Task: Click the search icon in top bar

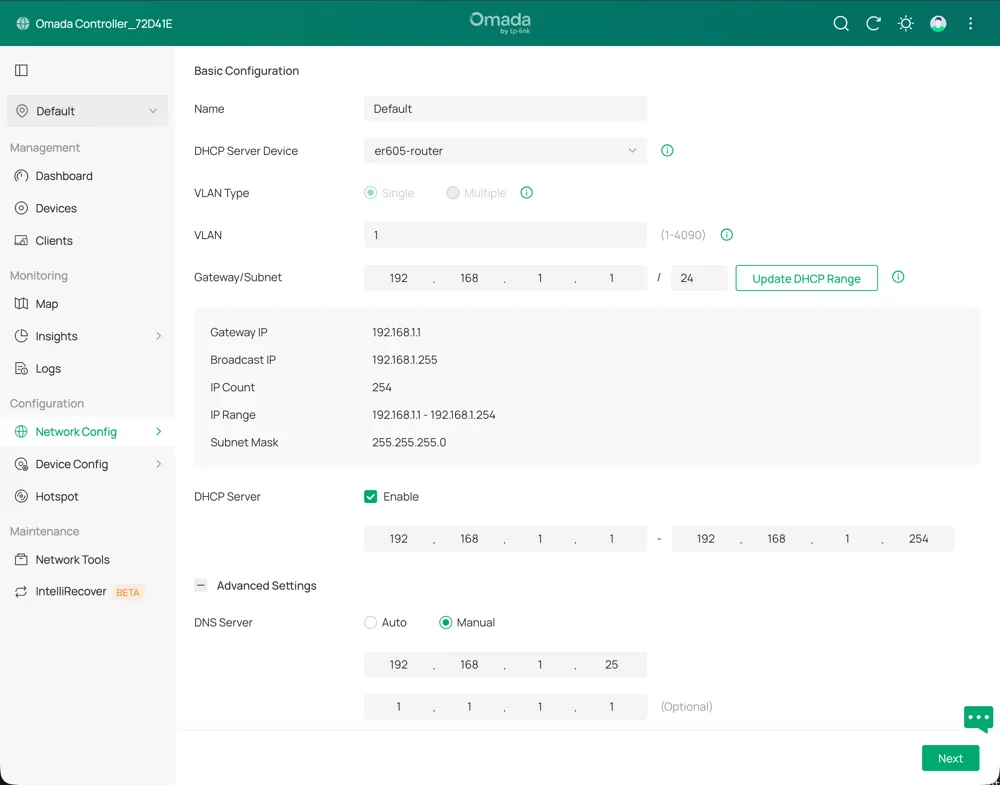Action: coord(841,24)
